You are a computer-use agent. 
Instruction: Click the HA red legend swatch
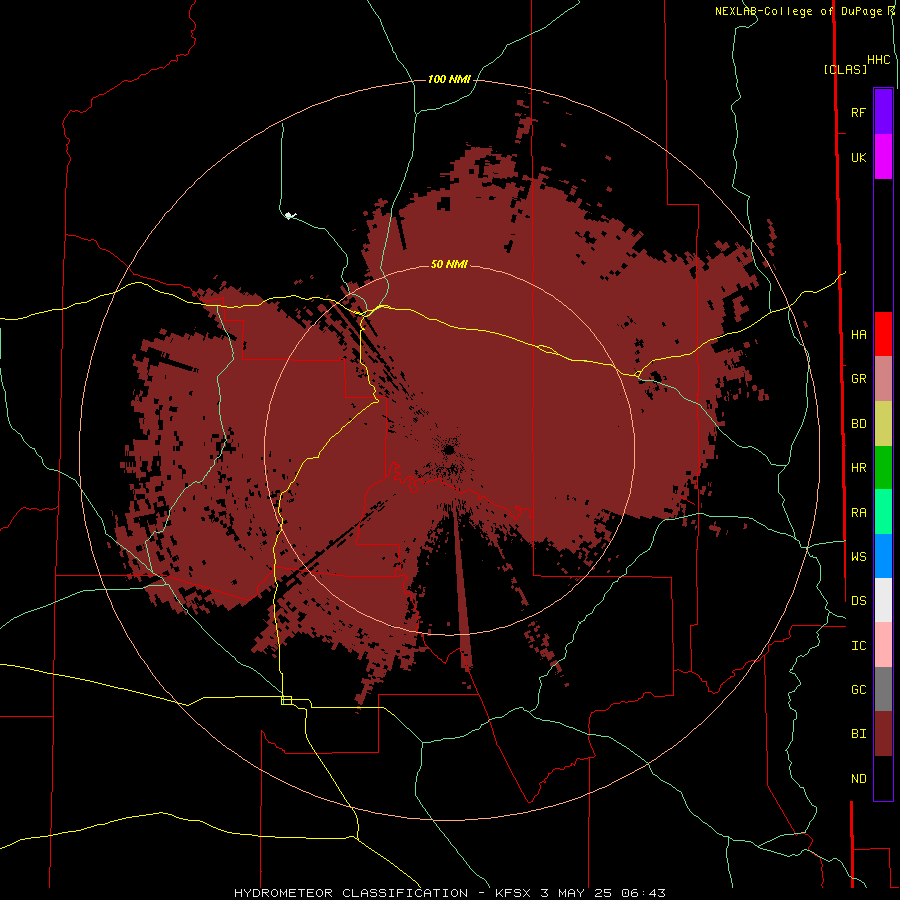883,334
